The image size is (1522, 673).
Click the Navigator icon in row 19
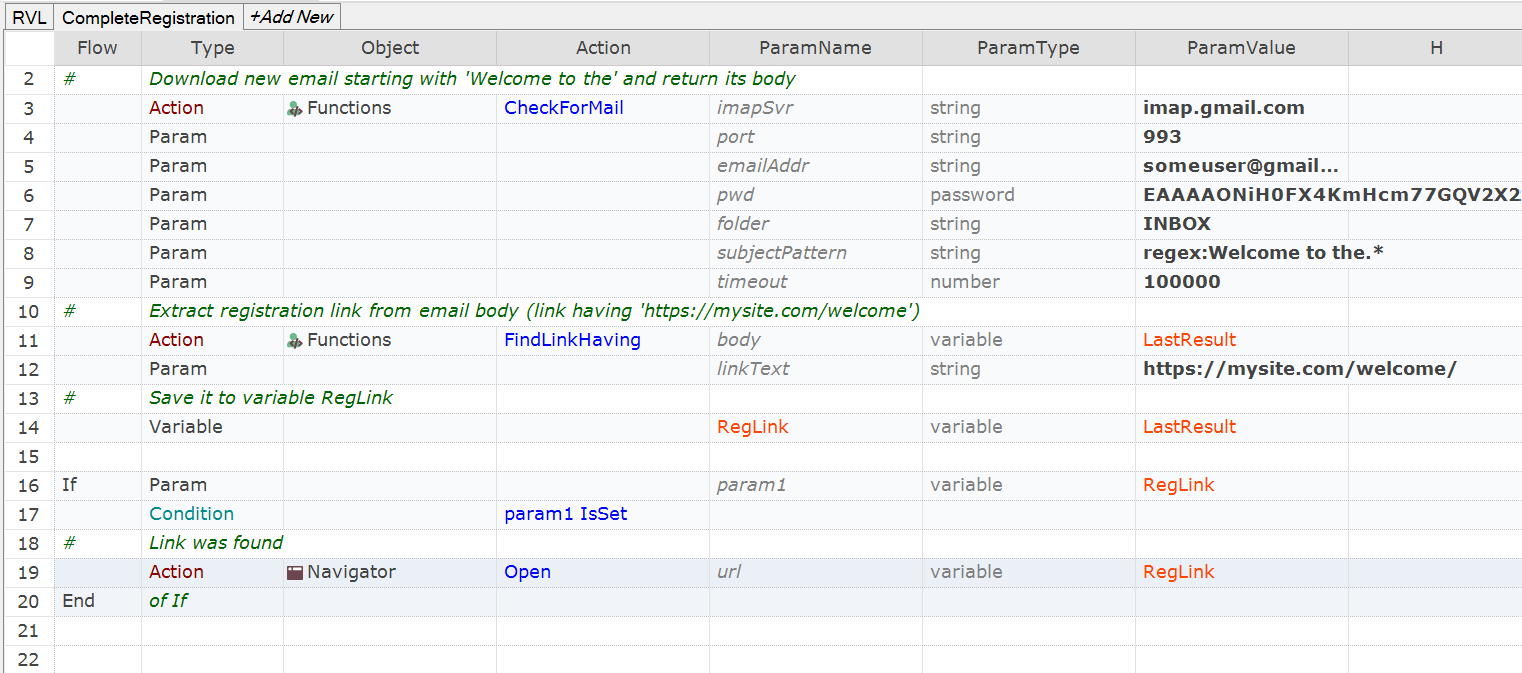tap(294, 572)
